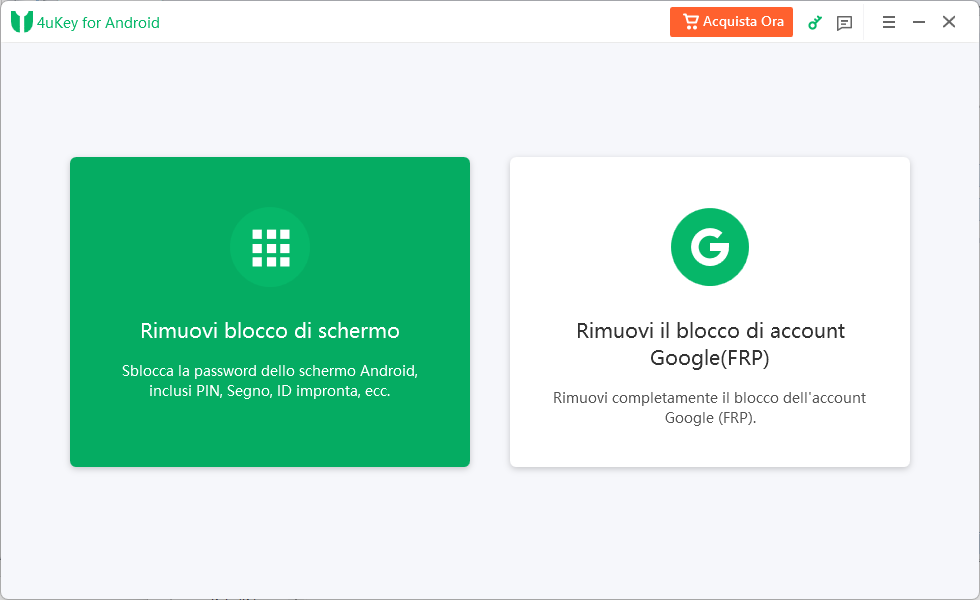Minimize the 4uKey window
The height and width of the screenshot is (600, 980).
click(x=919, y=22)
